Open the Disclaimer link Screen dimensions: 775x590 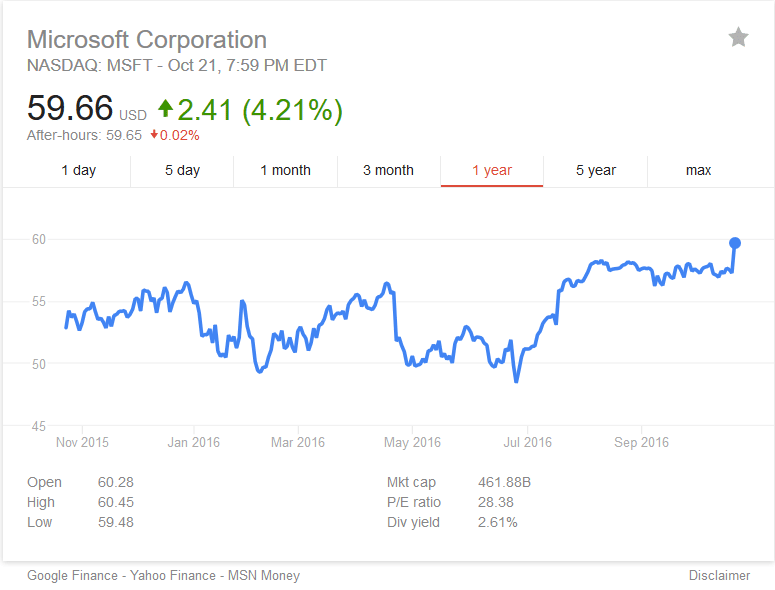tap(719, 576)
